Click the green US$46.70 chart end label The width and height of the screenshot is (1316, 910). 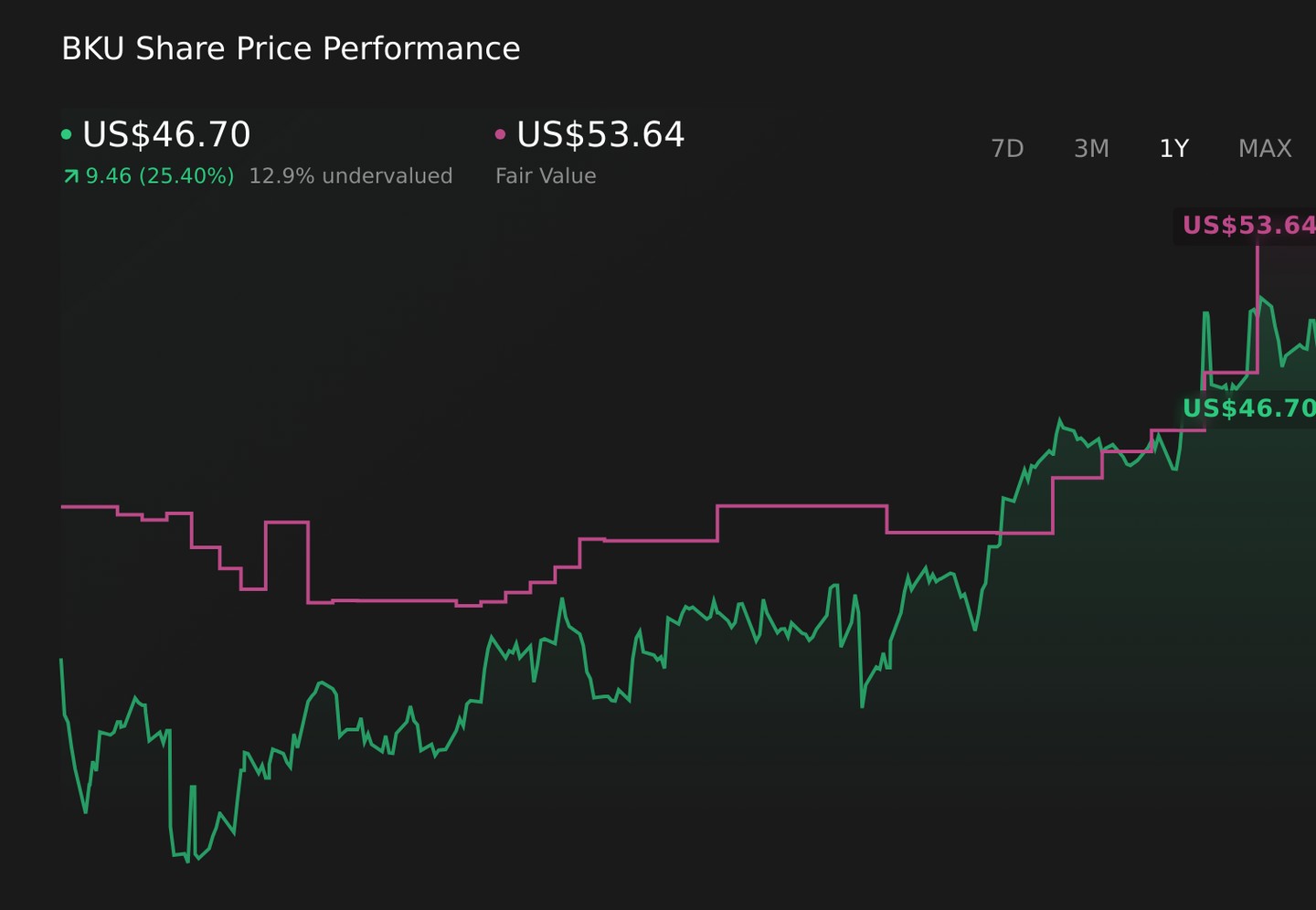pos(1247,408)
